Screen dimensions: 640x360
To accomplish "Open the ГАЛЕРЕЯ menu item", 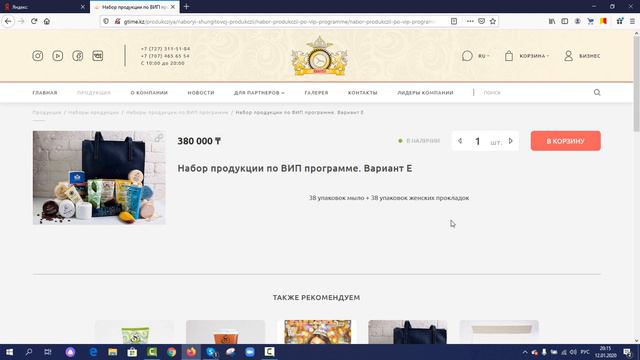I will [x=316, y=93].
